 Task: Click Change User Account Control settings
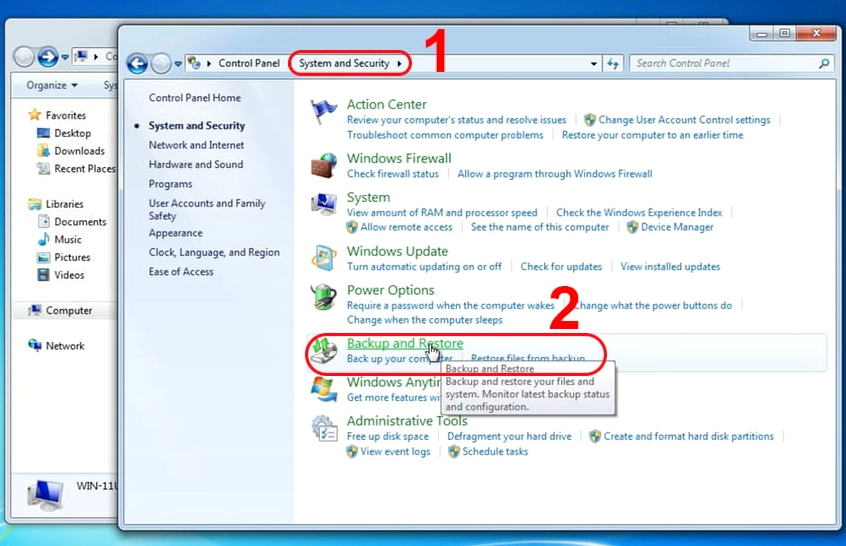click(684, 120)
